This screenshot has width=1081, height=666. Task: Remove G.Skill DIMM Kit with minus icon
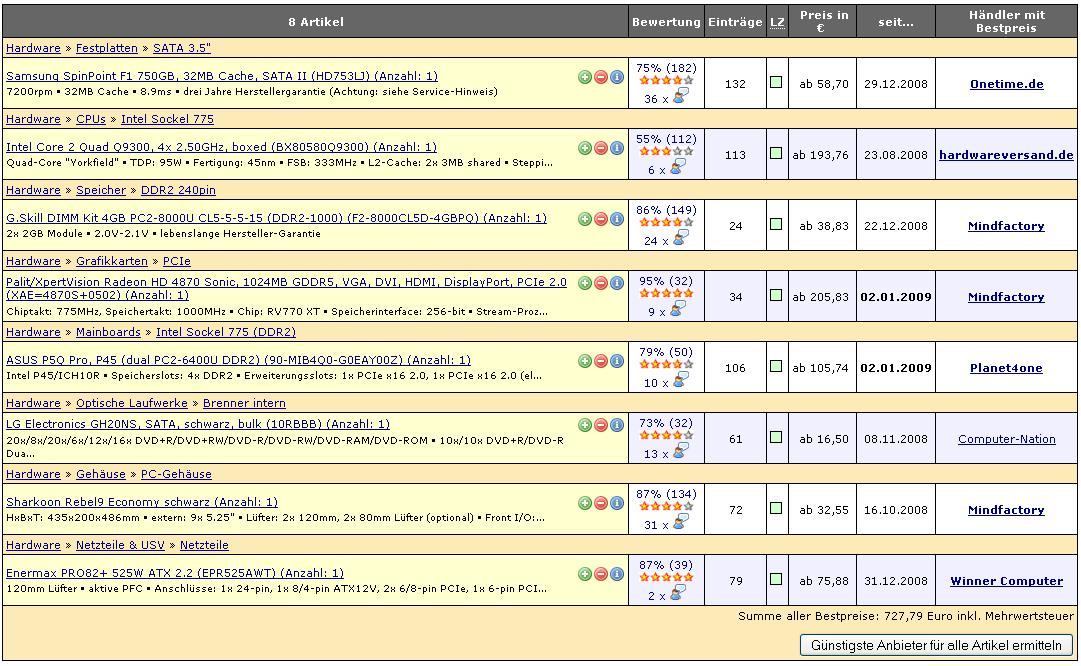(x=600, y=219)
